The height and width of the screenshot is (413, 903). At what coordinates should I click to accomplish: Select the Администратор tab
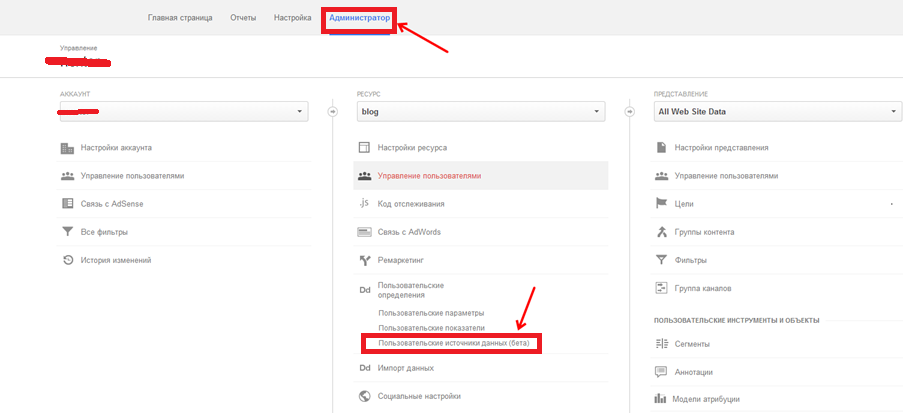point(359,18)
